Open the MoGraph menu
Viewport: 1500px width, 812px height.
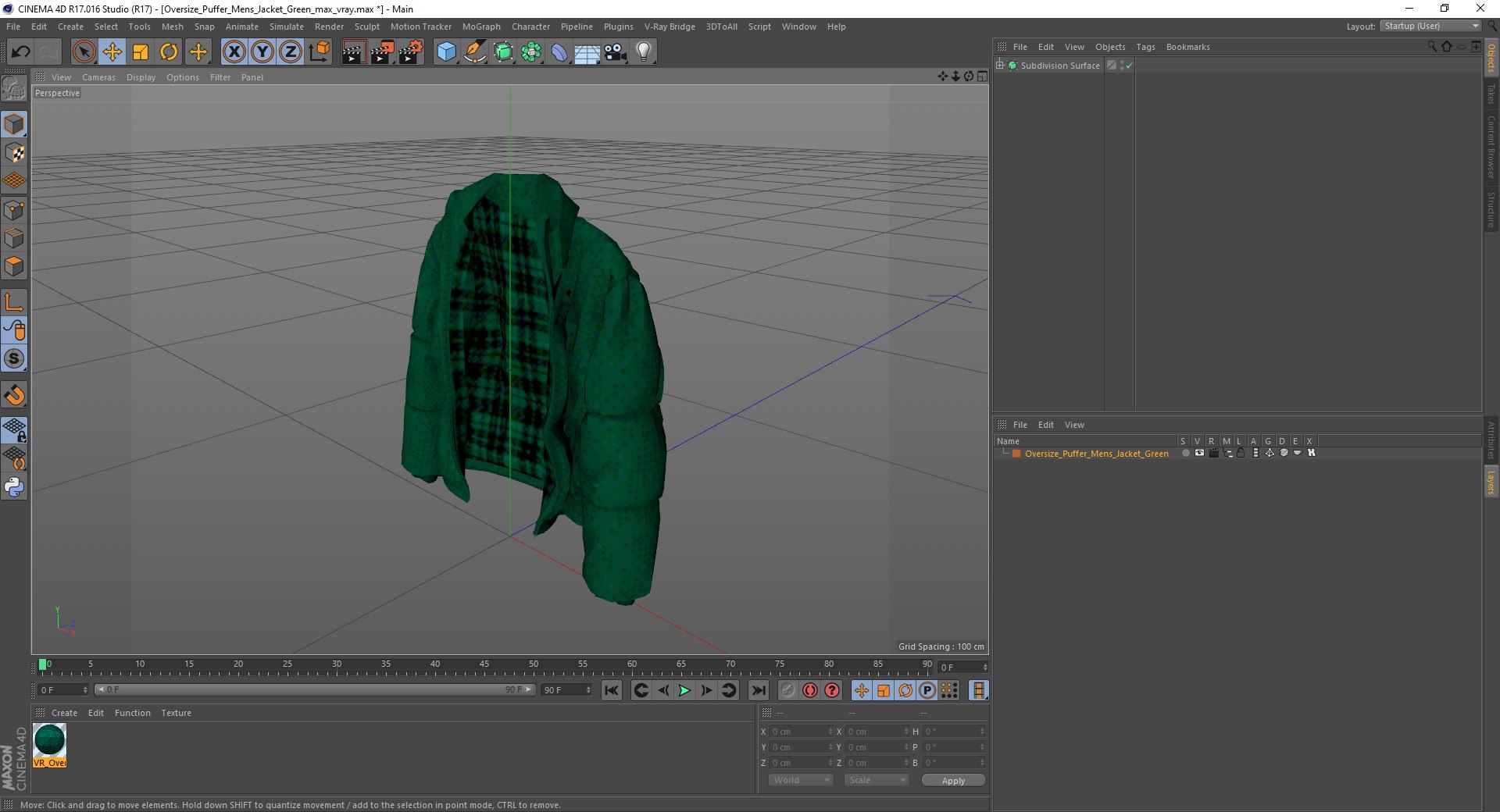coord(481,27)
